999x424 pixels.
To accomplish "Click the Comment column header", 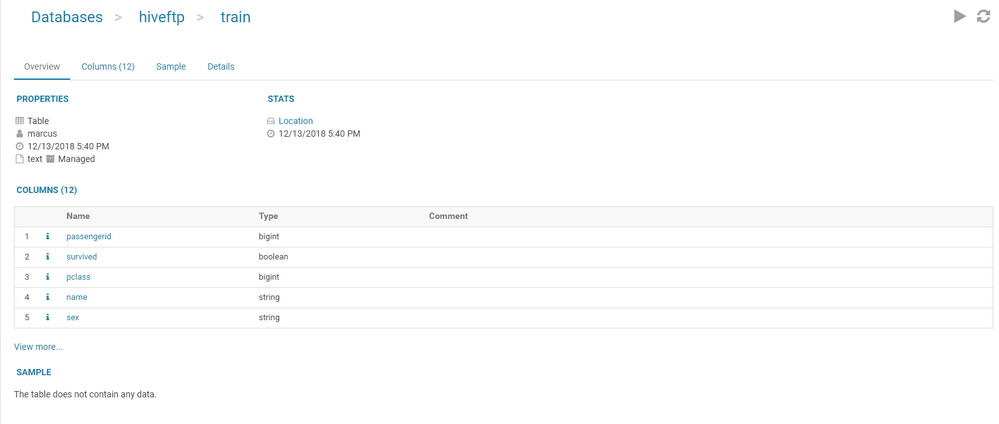I will pos(449,216).
